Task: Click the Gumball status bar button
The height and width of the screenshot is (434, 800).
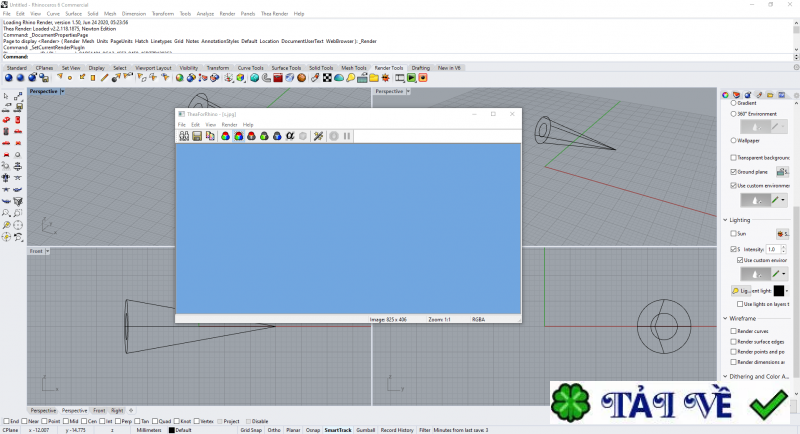Action: [x=365, y=429]
